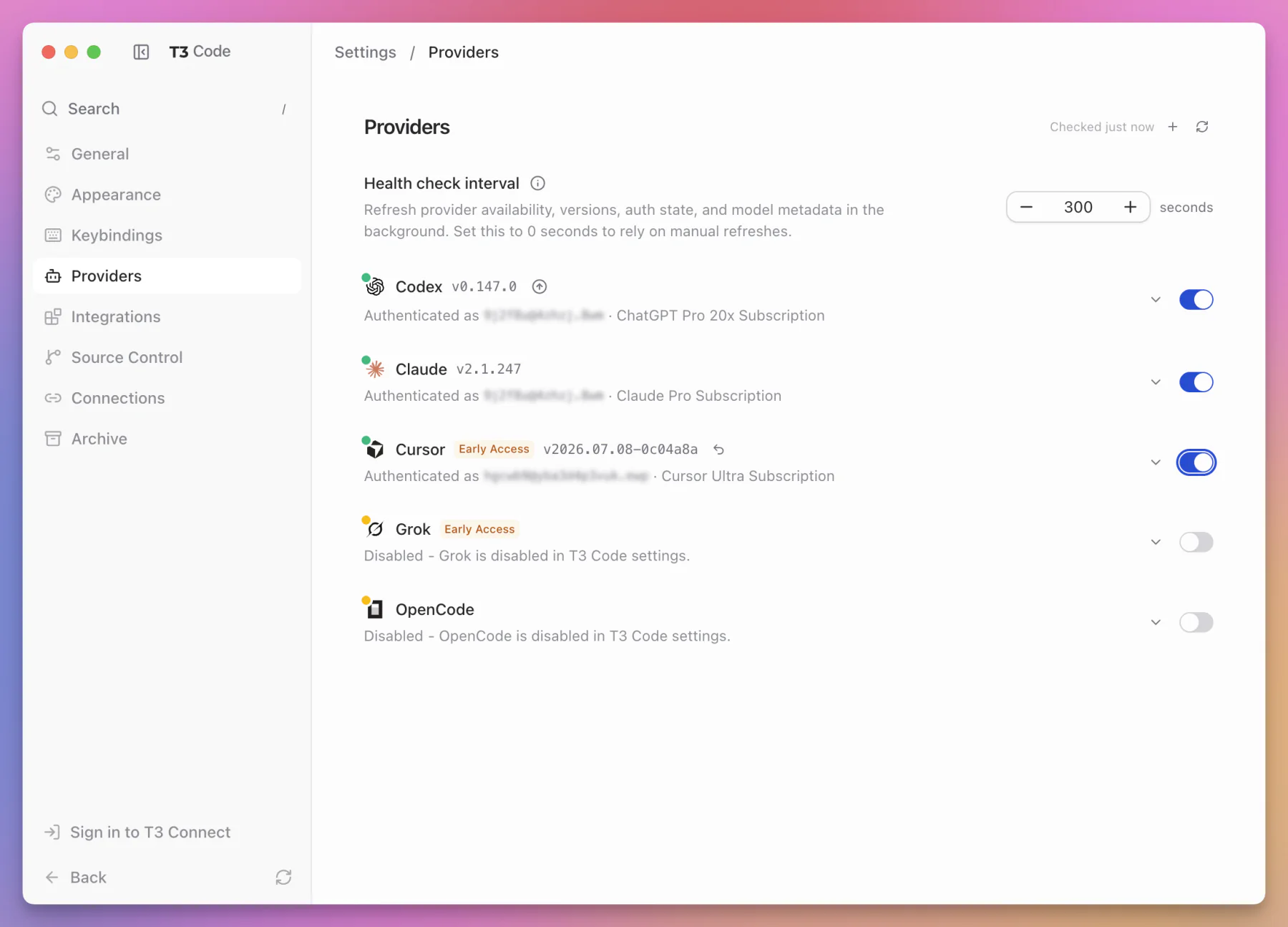Click the Providers robot icon
The height and width of the screenshot is (927, 1288).
[53, 276]
